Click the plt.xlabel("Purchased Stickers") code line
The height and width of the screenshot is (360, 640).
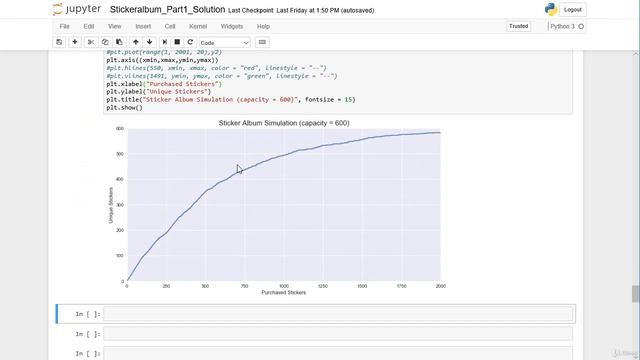164,84
